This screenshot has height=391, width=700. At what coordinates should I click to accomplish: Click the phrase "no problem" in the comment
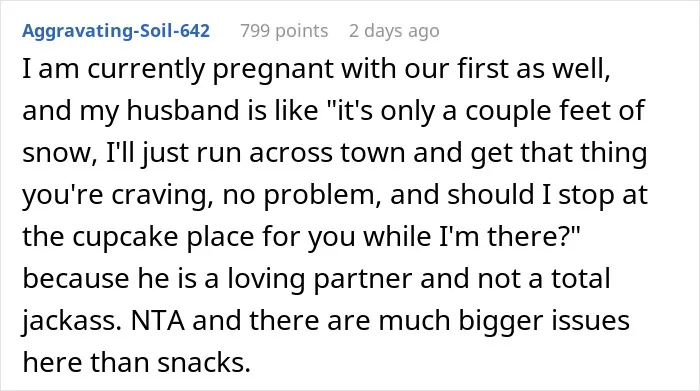pos(299,196)
